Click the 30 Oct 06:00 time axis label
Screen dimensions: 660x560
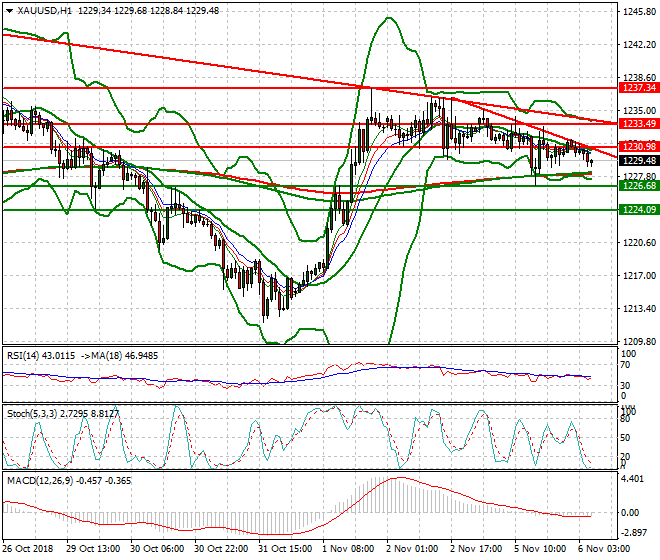pyautogui.click(x=157, y=549)
